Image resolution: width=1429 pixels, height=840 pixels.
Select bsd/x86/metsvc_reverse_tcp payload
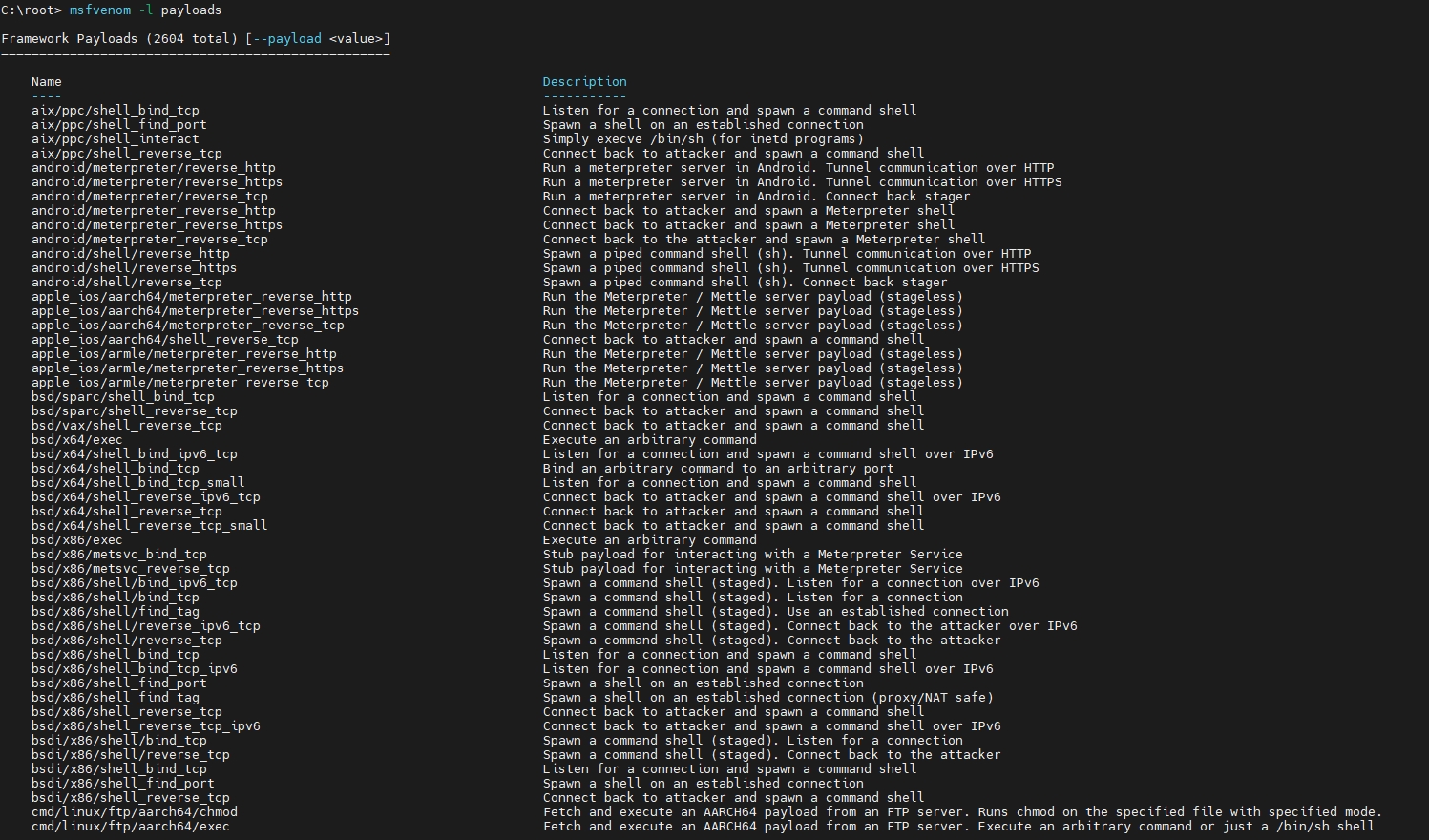point(131,569)
